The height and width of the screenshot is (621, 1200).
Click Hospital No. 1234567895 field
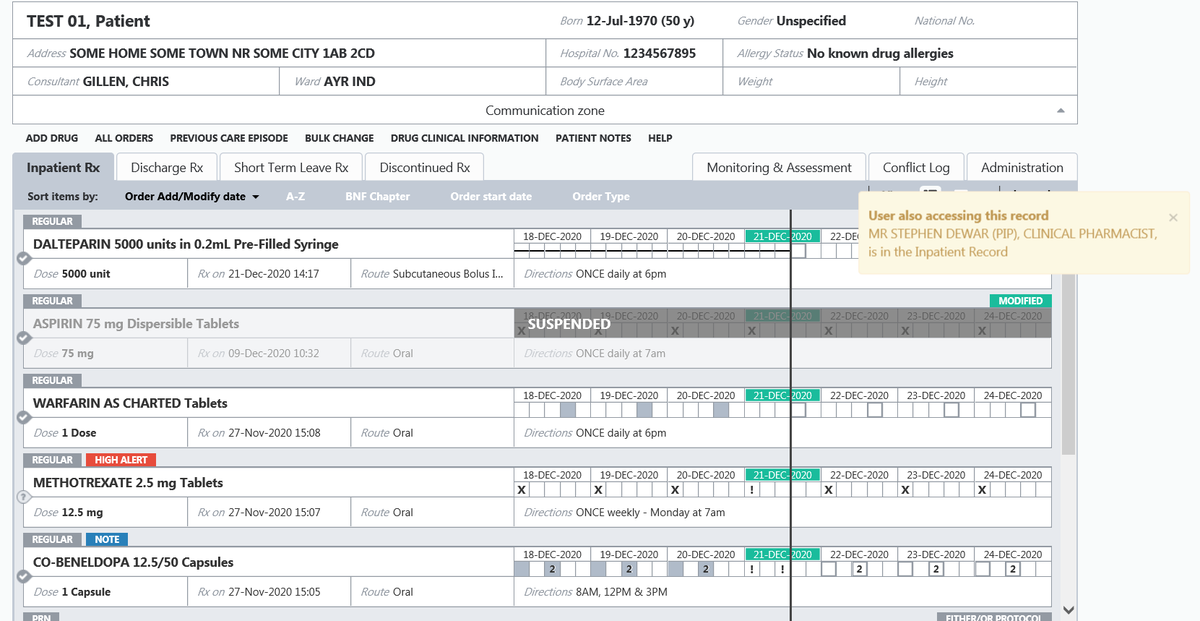click(635, 53)
